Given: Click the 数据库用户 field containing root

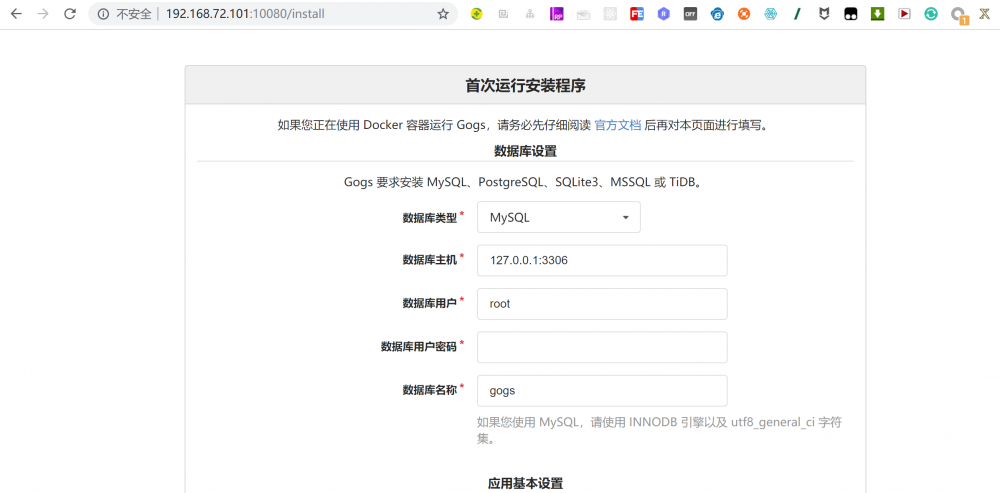Looking at the screenshot, I should point(602,304).
